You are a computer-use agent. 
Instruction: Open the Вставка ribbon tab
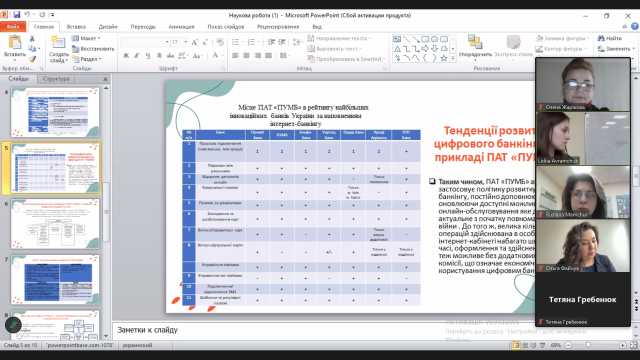click(x=76, y=27)
